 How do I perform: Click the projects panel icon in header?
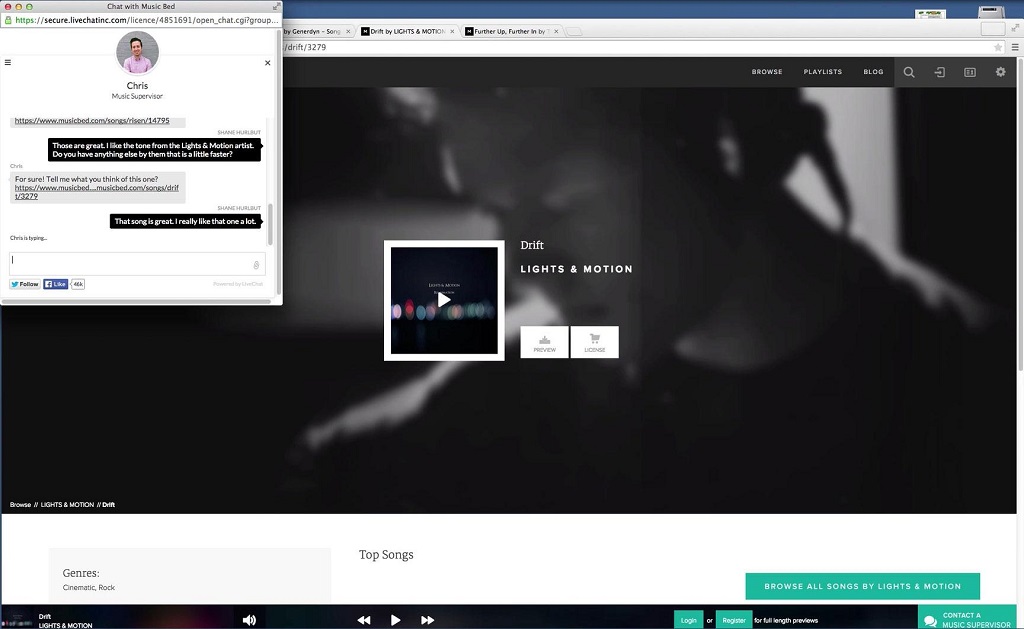pyautogui.click(x=970, y=73)
